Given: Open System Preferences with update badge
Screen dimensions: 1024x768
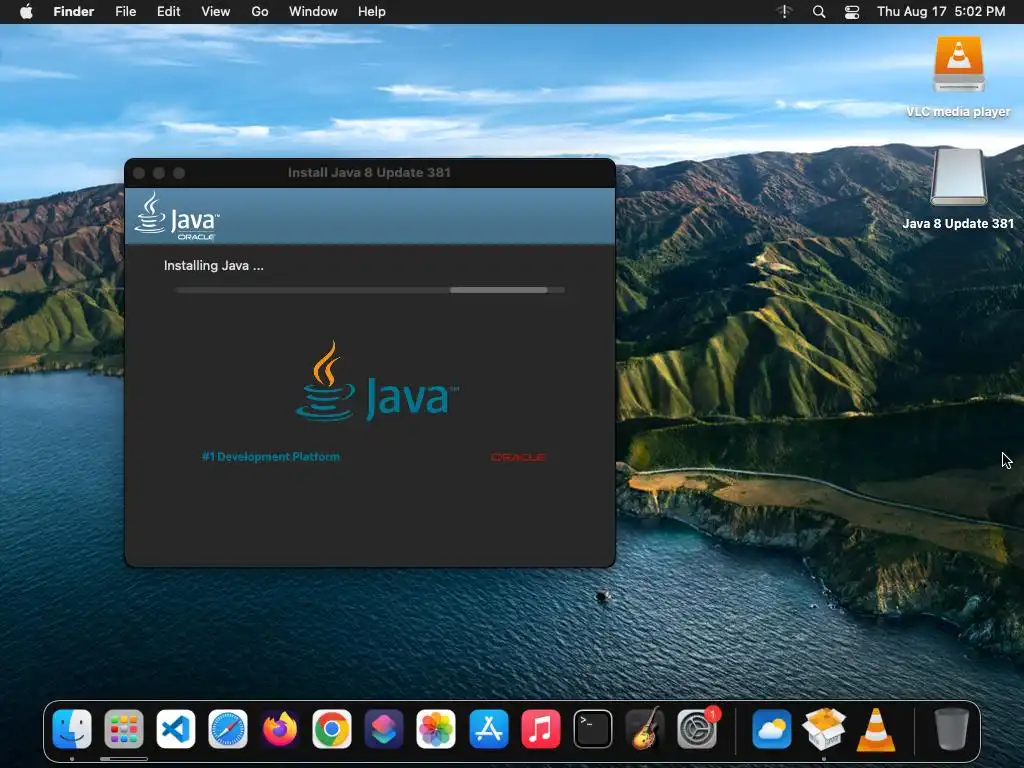Looking at the screenshot, I should (697, 729).
